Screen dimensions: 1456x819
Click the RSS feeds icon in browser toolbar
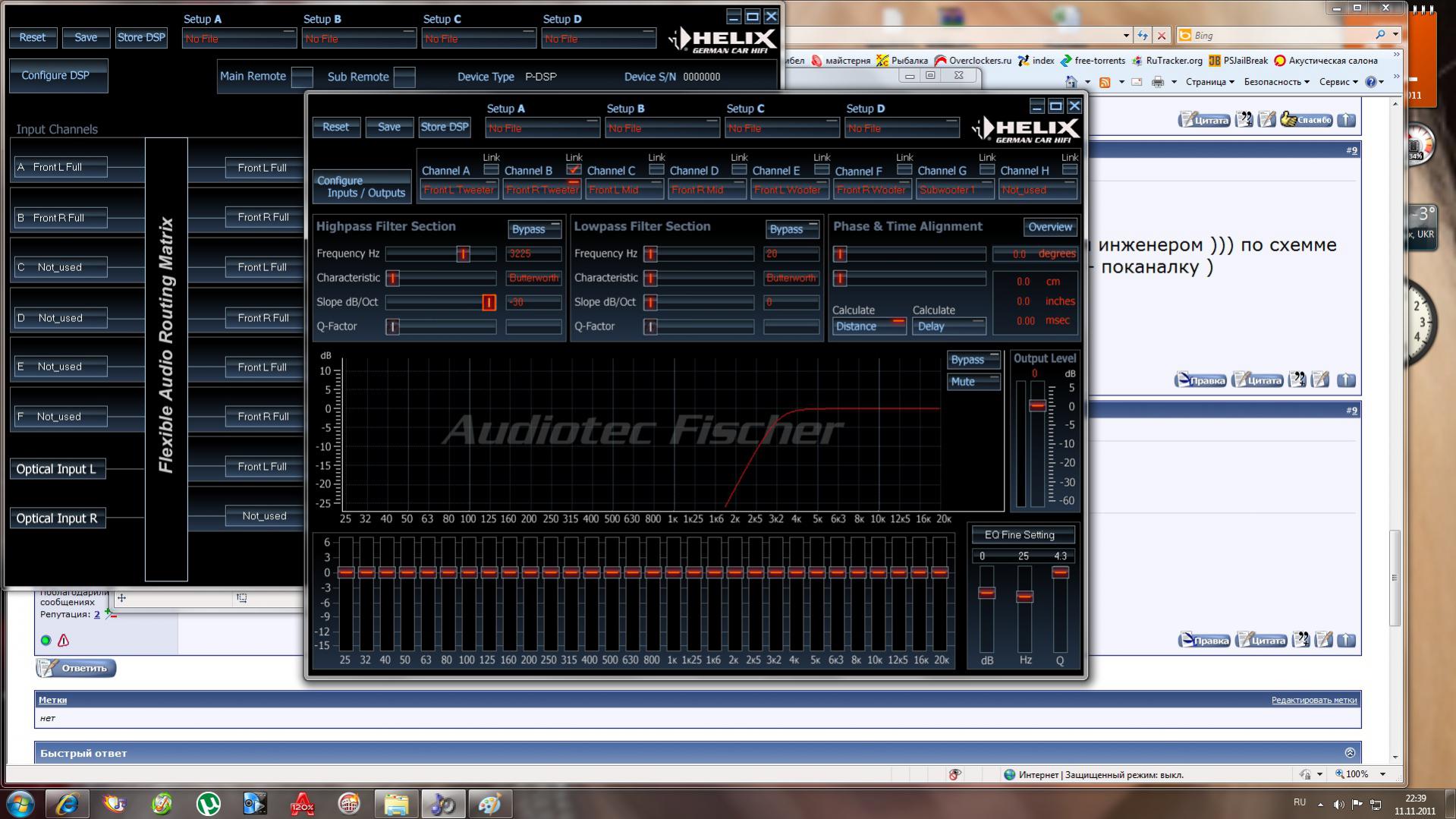pos(1105,82)
